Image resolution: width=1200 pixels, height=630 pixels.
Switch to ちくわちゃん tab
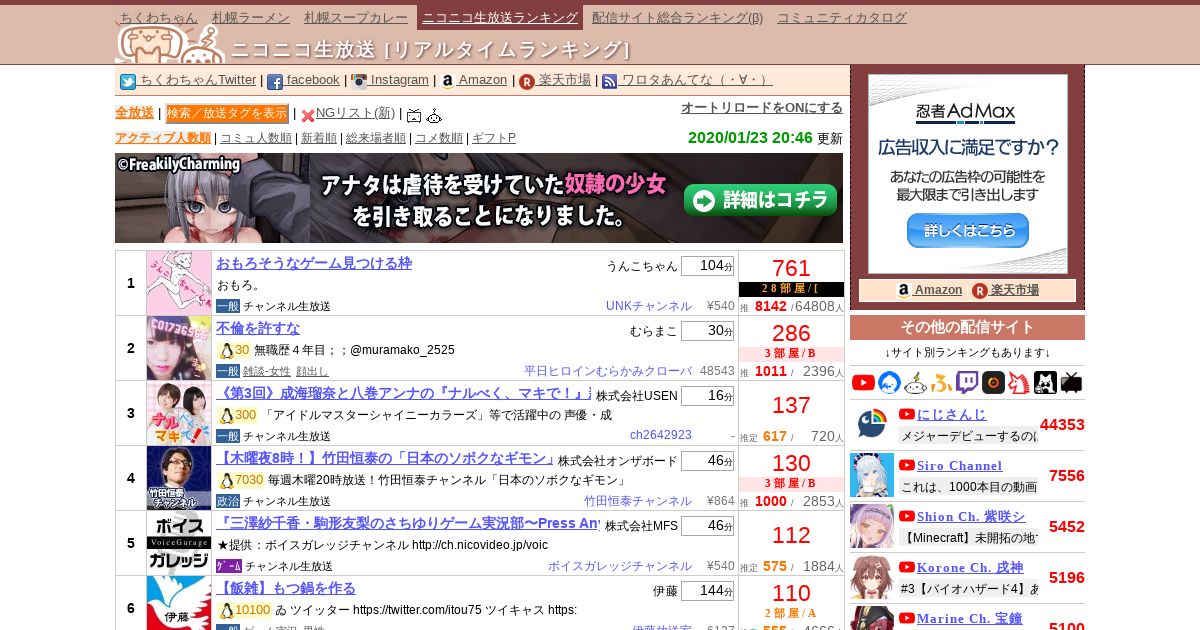coord(158,17)
